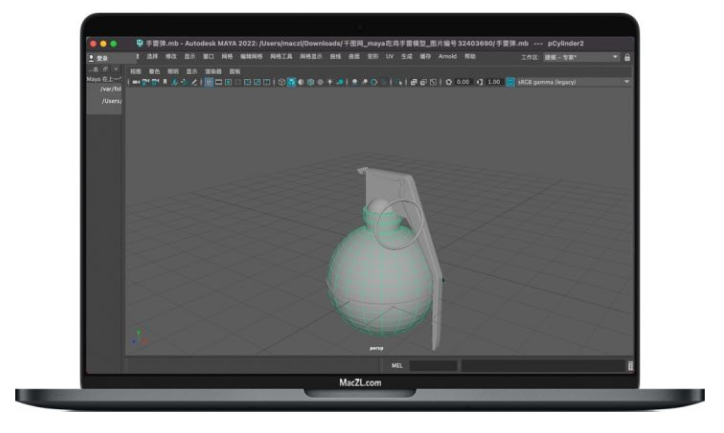The image size is (724, 433).
Task: Click the MEL command language label
Action: tap(397, 366)
